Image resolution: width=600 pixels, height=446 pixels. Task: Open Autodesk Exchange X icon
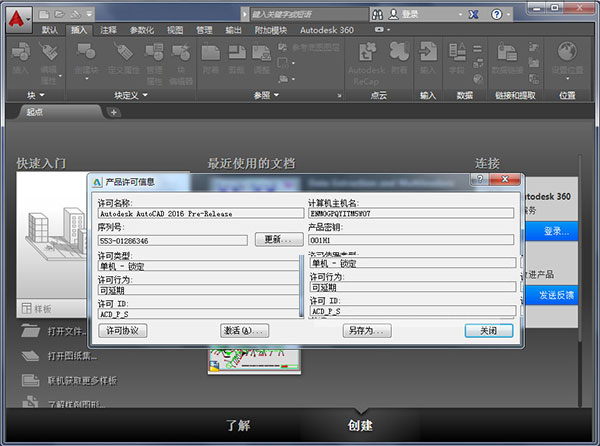(474, 15)
